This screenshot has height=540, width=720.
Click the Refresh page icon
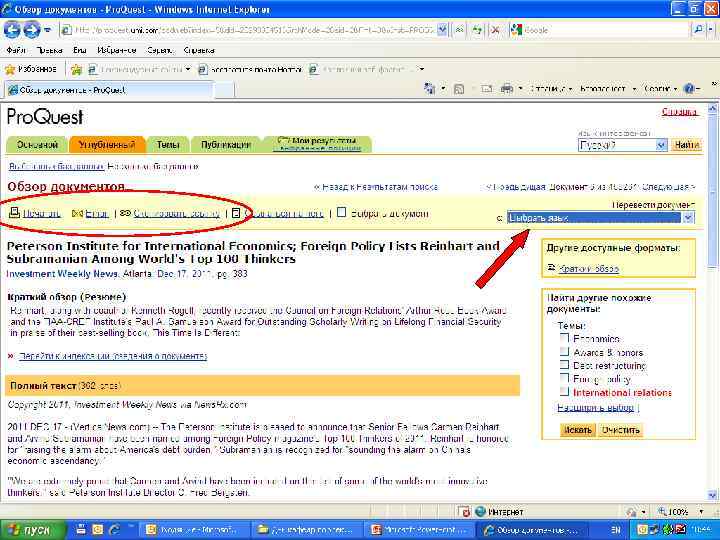tap(478, 30)
